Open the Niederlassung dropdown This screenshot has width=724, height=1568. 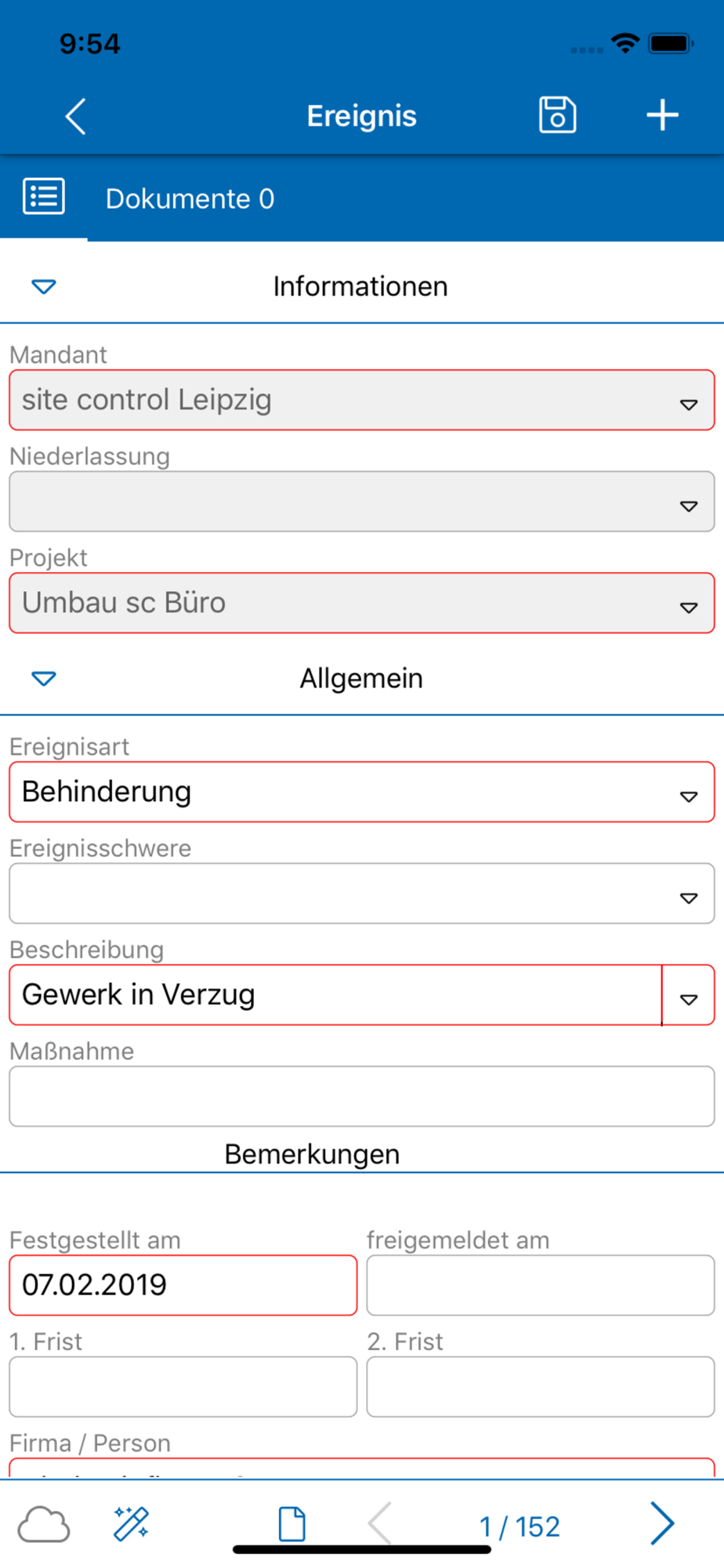[362, 501]
